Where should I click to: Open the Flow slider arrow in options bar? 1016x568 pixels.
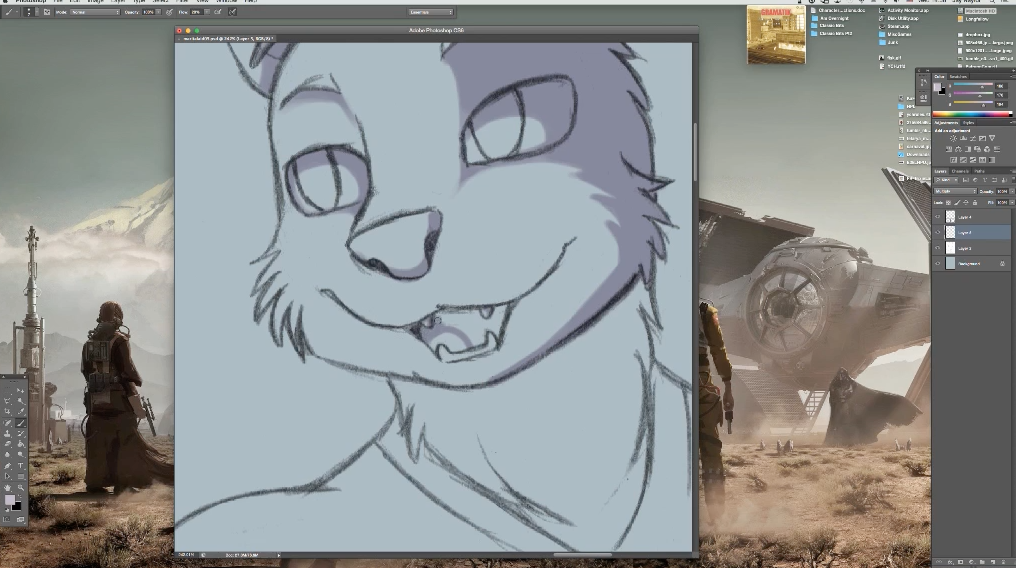207,12
